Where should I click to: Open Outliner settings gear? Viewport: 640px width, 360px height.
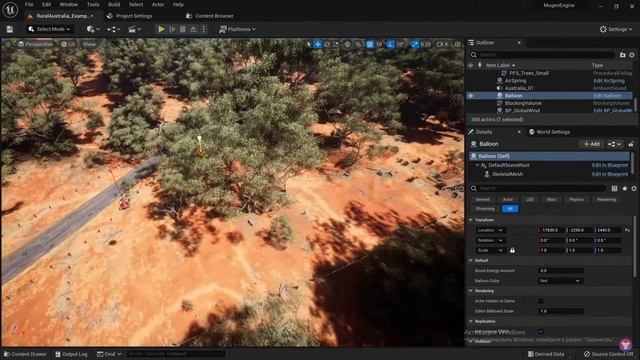tap(632, 55)
